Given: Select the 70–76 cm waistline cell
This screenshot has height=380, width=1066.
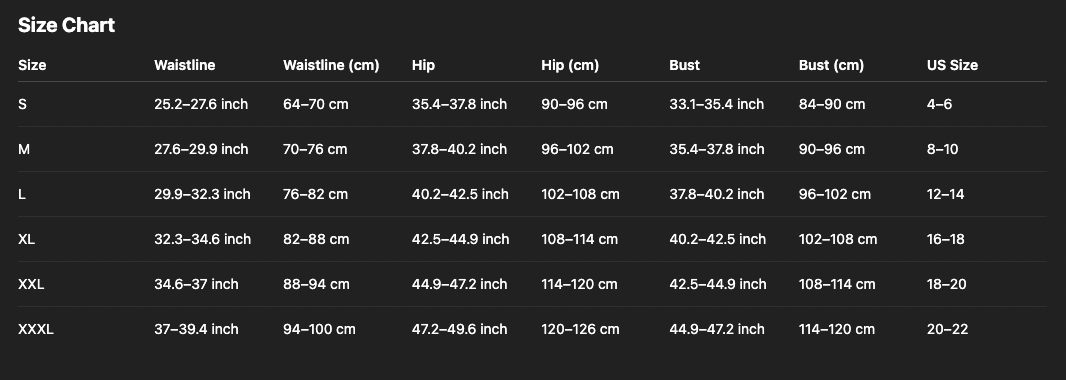Looking at the screenshot, I should point(315,149).
